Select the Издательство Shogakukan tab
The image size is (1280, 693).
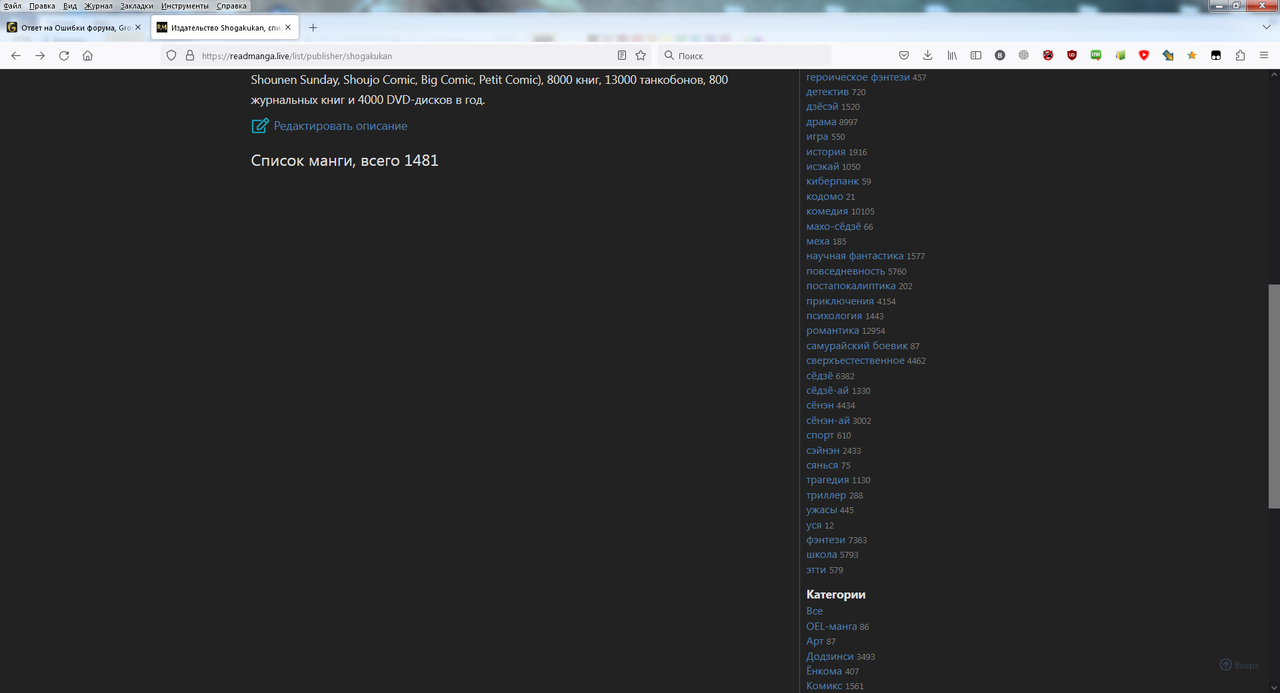(225, 27)
